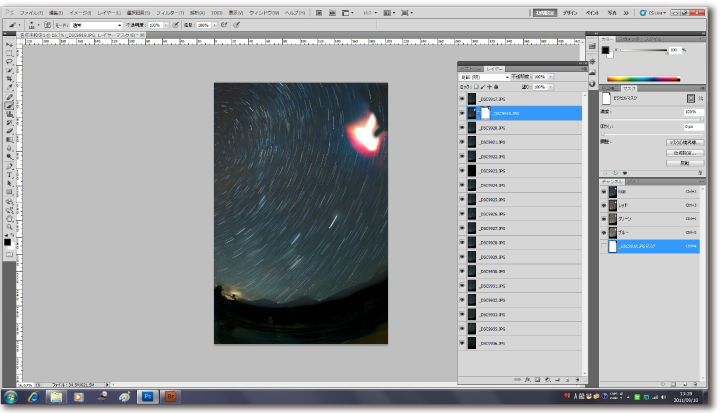Click the Invert button in Masks panel

[684, 162]
